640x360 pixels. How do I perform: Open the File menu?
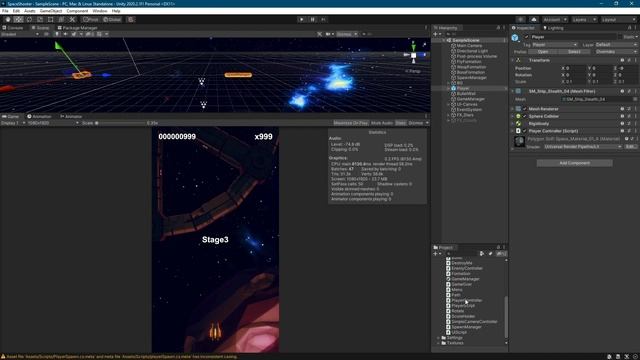(5, 11)
